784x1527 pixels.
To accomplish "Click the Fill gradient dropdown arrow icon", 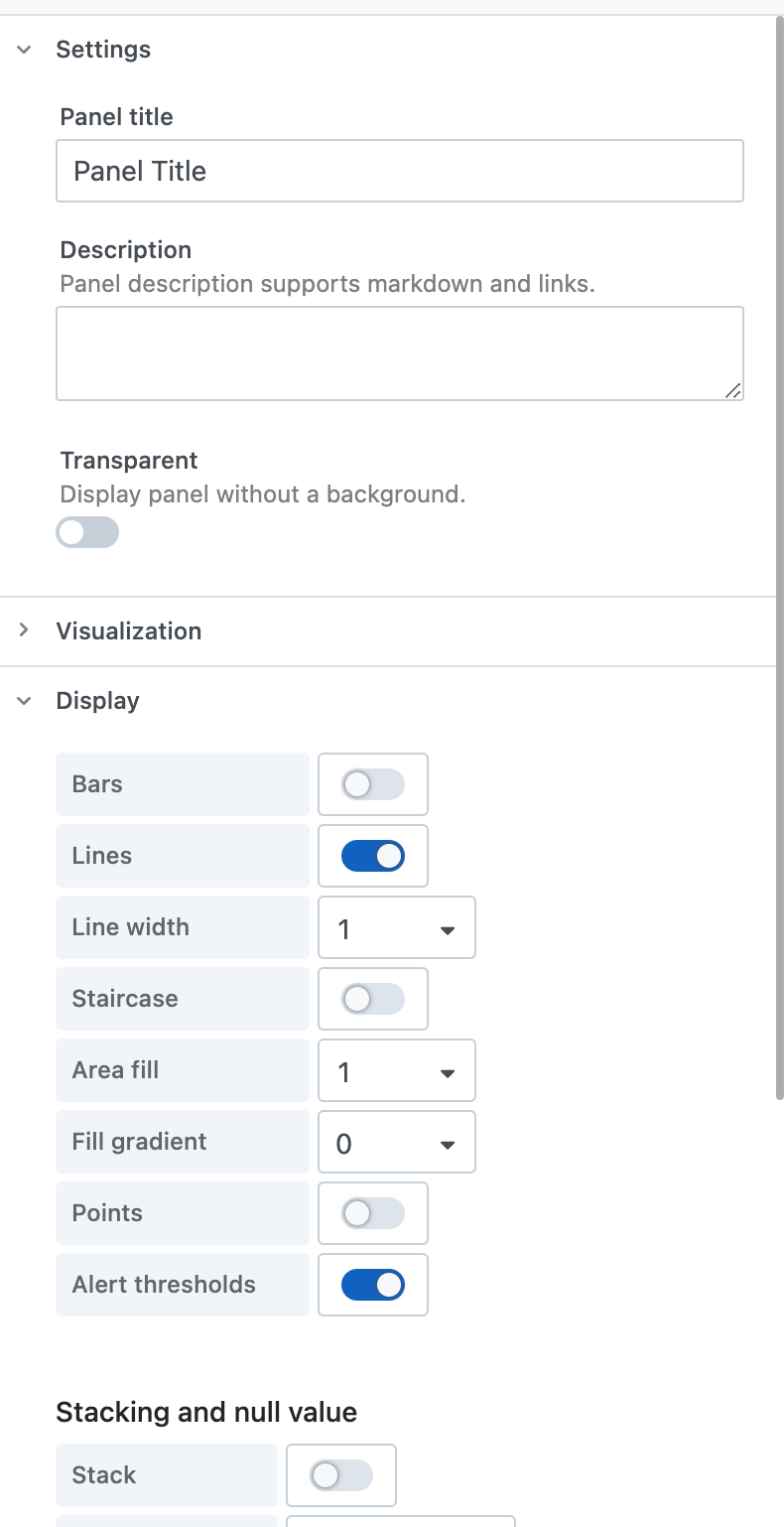I will pyautogui.click(x=448, y=1145).
